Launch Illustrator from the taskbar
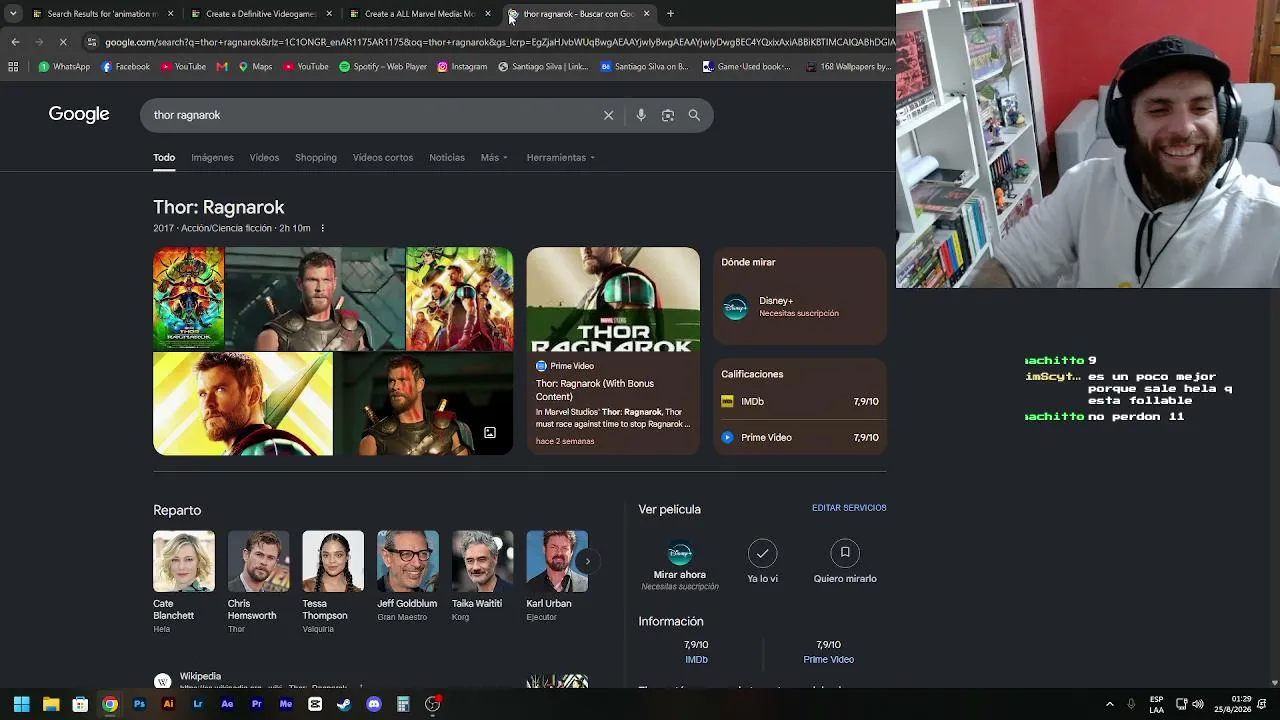The height and width of the screenshot is (720, 1280). (x=168, y=704)
